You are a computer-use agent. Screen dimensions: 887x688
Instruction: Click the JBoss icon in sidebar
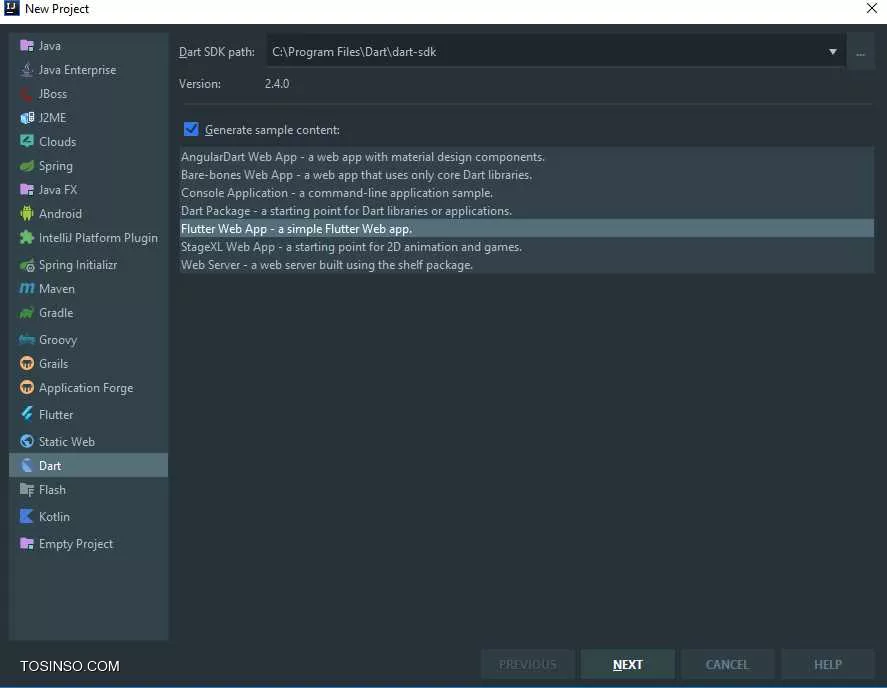(x=27, y=94)
